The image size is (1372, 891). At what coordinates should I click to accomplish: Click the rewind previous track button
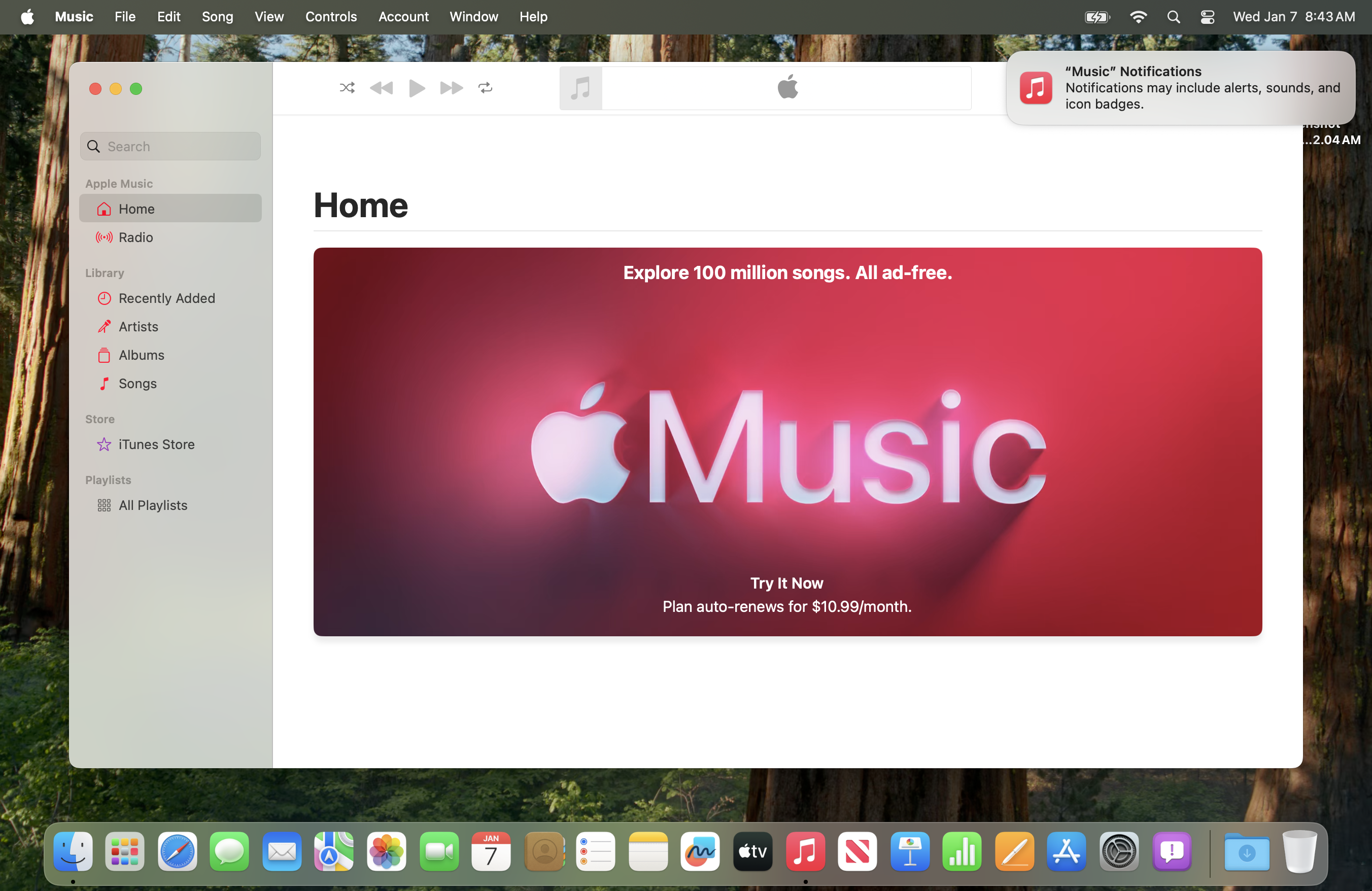pos(381,88)
